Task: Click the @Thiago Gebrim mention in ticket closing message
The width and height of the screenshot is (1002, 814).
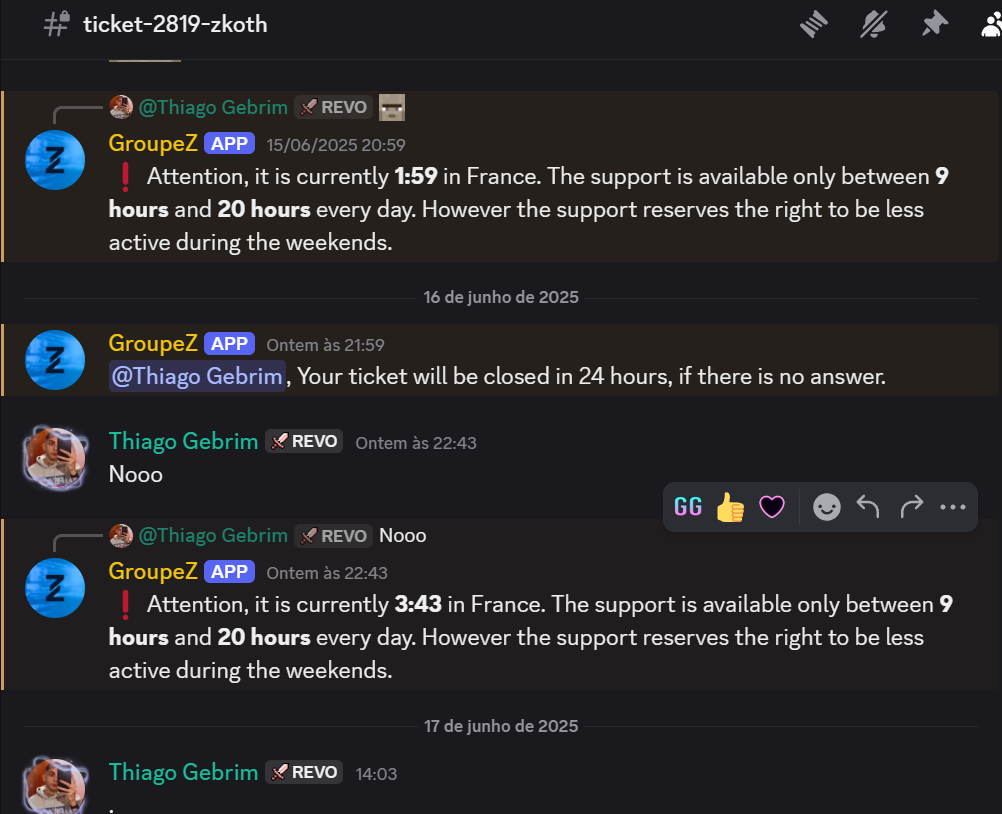Action: 197,376
